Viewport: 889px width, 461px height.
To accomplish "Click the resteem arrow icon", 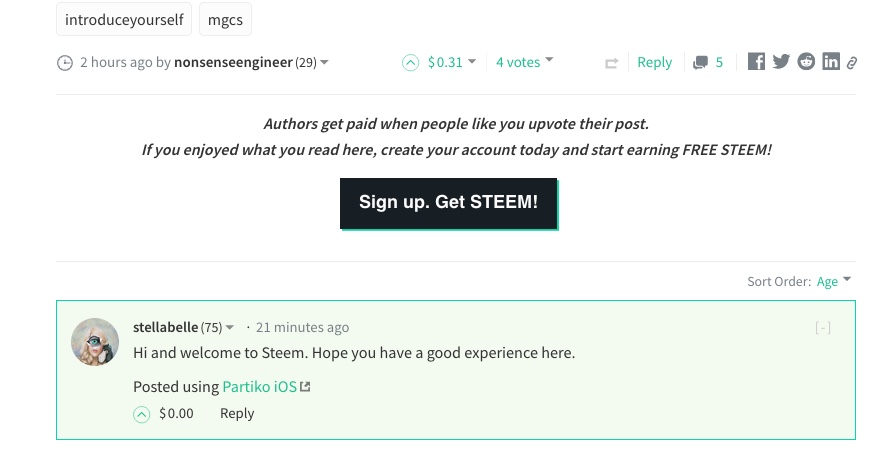I will click(x=611, y=63).
